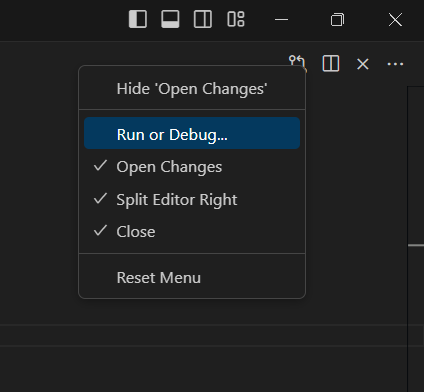424x392 pixels.
Task: Open the Customize Layout icon
Action: pyautogui.click(x=236, y=19)
